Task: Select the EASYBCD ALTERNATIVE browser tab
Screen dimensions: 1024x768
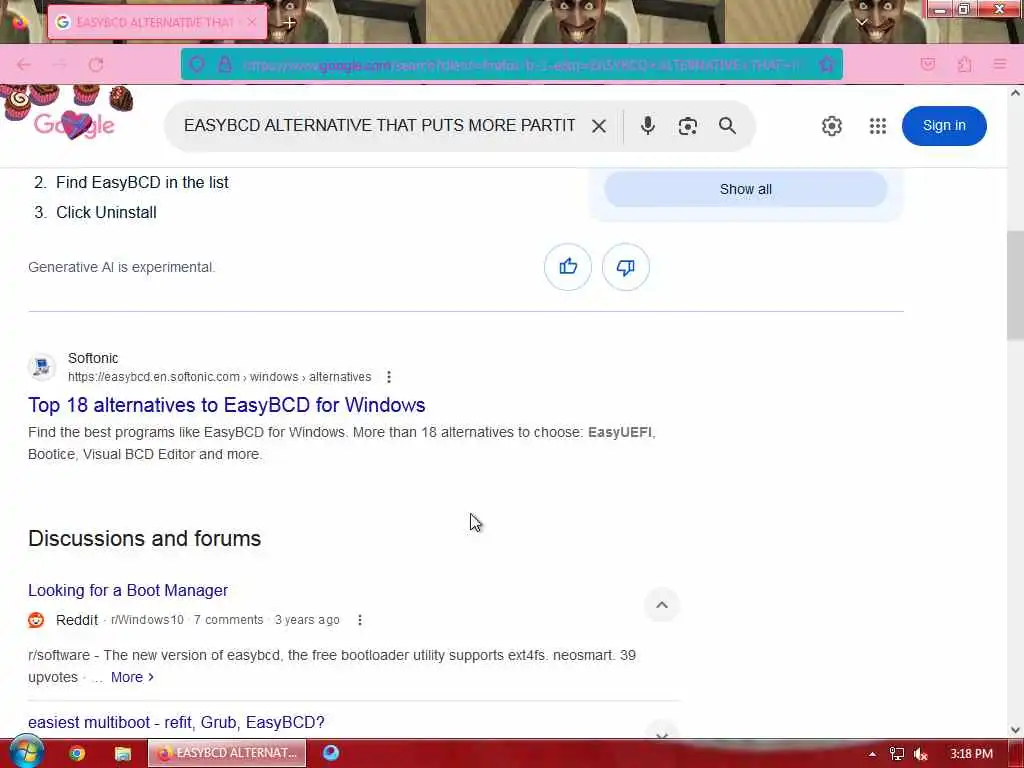Action: (x=157, y=22)
